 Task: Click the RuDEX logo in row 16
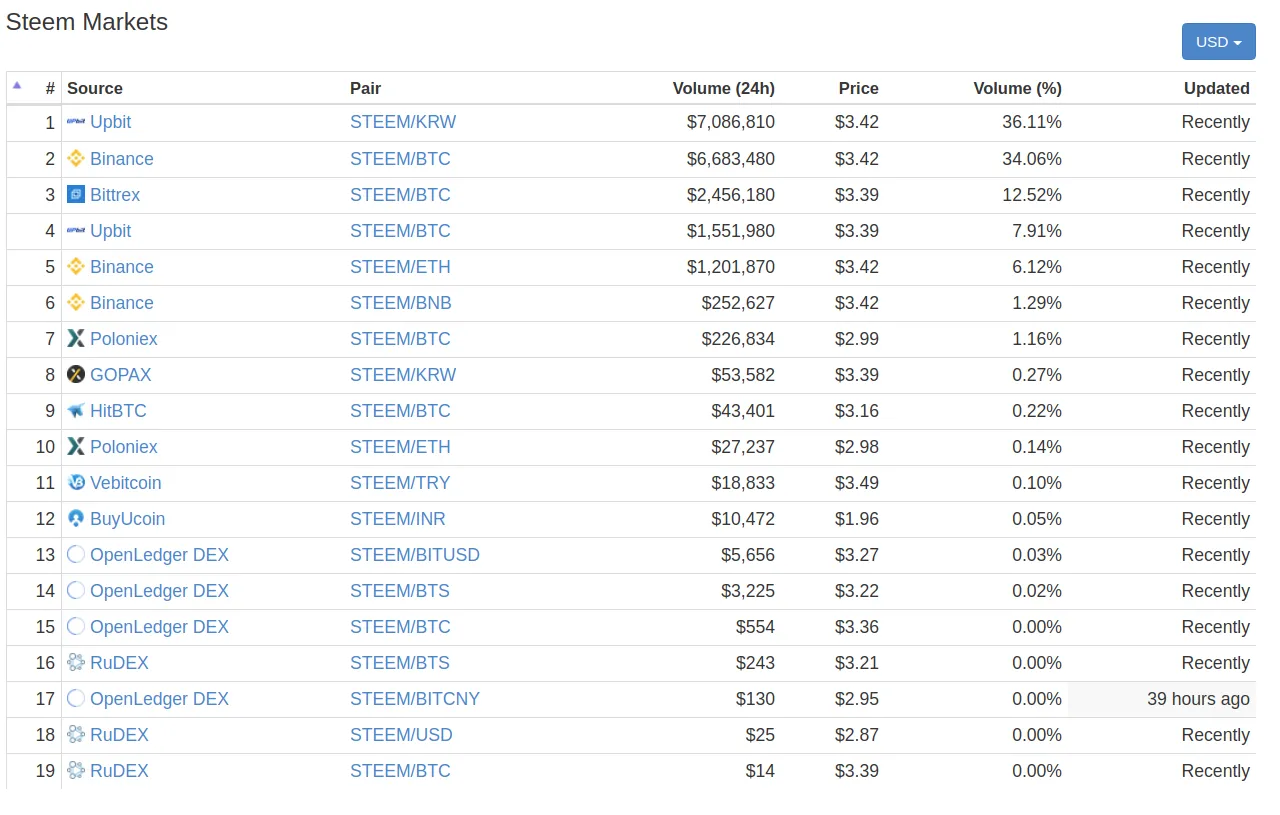pyautogui.click(x=76, y=662)
